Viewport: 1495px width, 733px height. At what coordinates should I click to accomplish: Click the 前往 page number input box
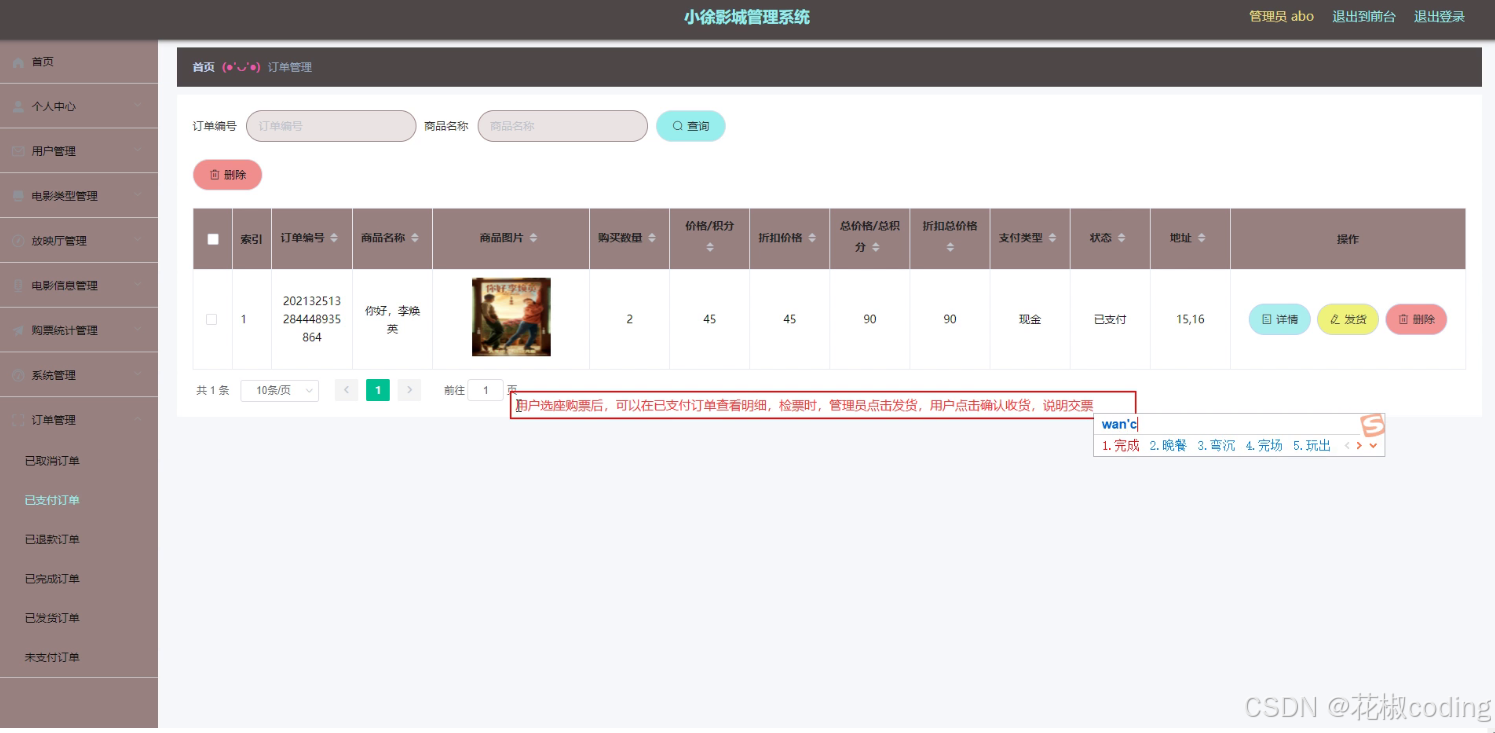486,390
